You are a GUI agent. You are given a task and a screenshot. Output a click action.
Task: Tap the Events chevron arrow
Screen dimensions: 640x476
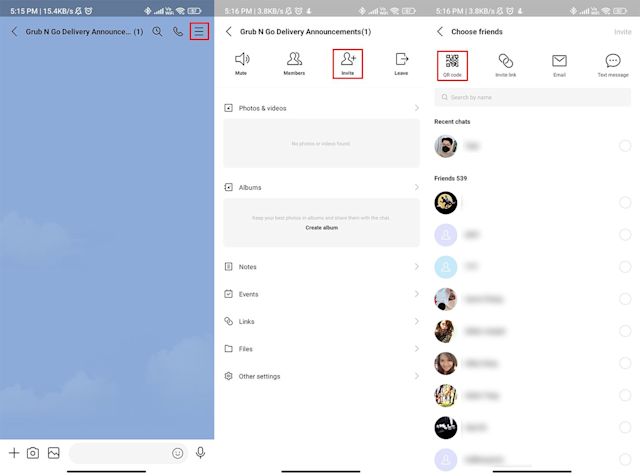[x=416, y=294]
